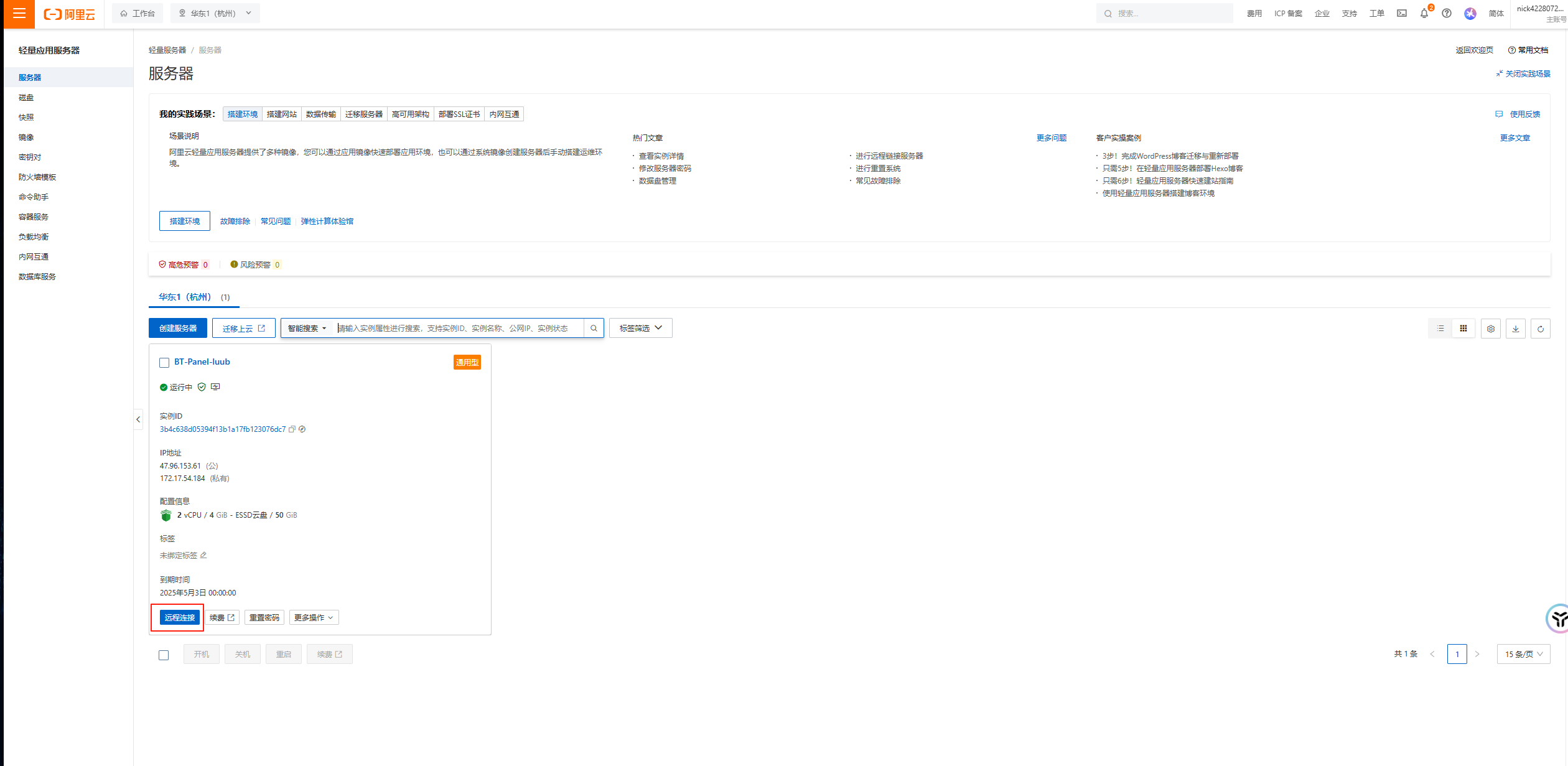Click the 创建服务器 button
Image resolution: width=1568 pixels, height=766 pixels.
pos(178,329)
